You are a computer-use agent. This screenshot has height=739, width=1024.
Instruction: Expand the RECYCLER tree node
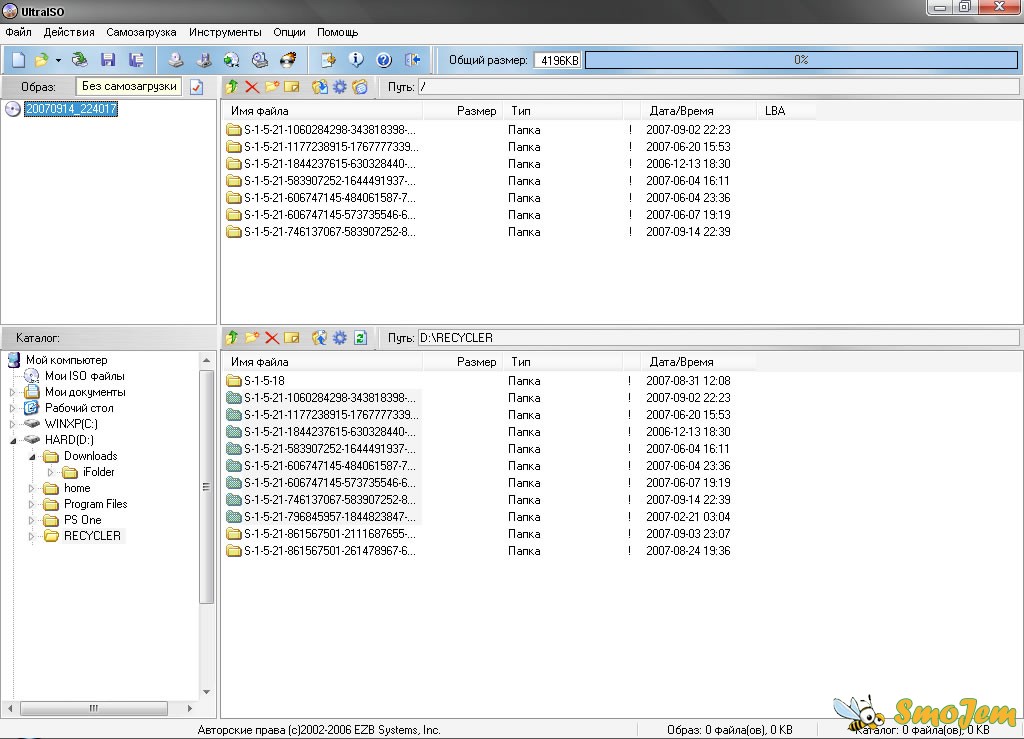31,536
